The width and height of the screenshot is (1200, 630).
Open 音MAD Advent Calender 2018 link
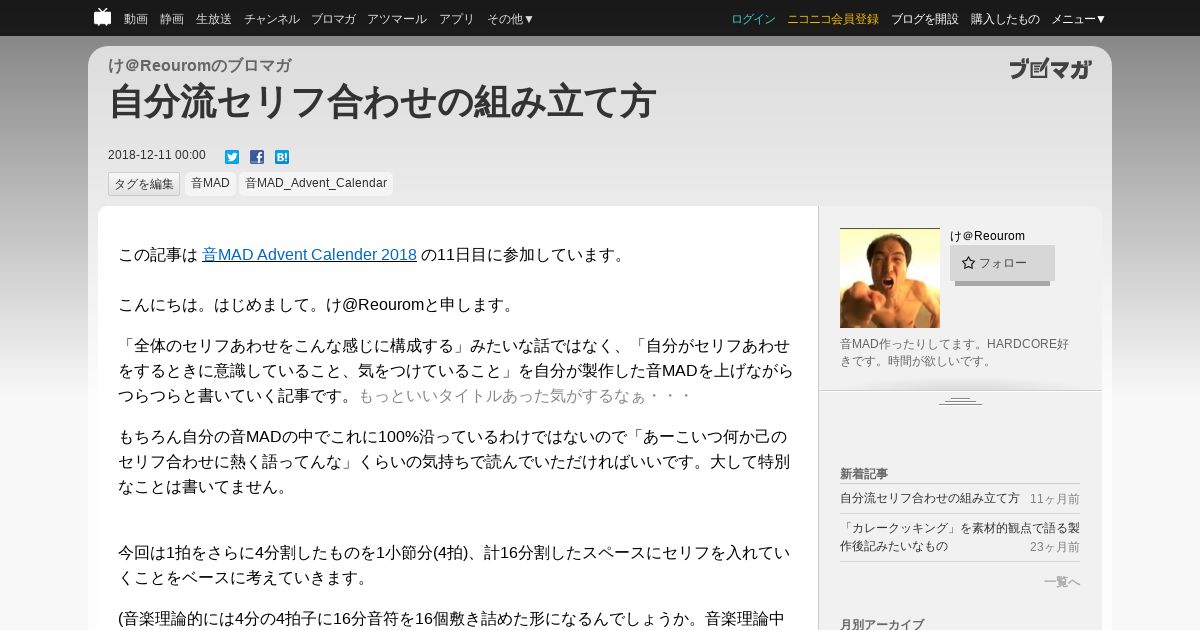pos(309,255)
